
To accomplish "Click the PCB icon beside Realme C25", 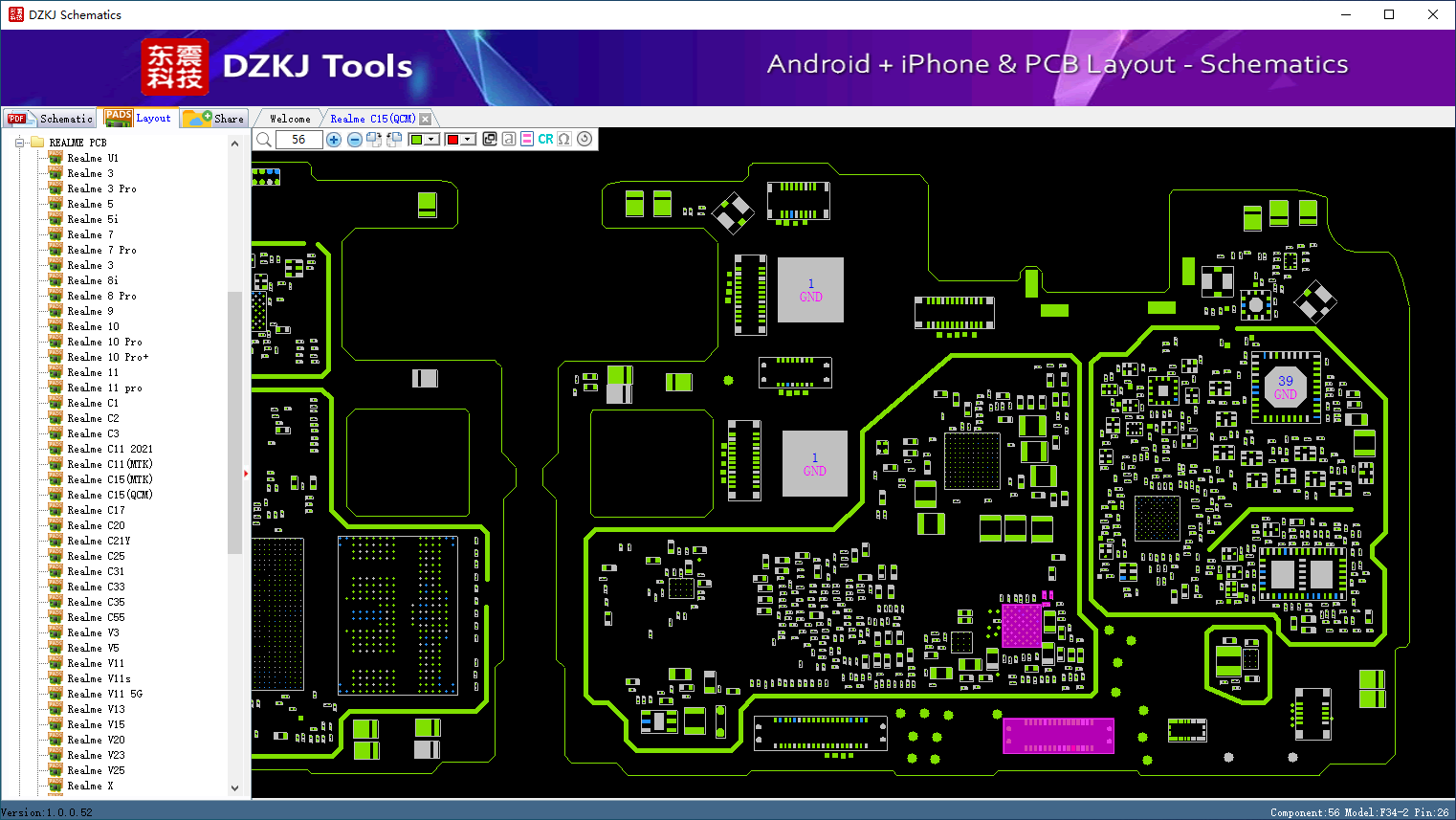I will coord(55,556).
